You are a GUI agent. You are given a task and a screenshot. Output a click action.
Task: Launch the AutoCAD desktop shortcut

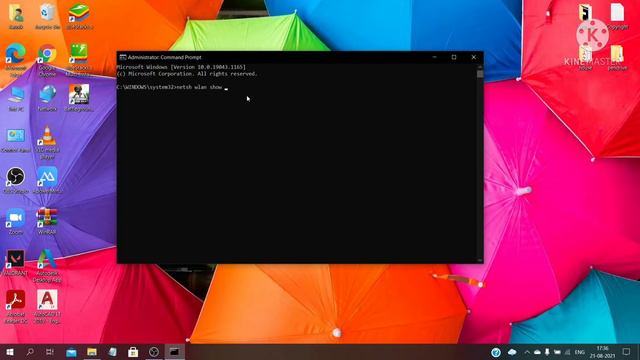[47, 307]
